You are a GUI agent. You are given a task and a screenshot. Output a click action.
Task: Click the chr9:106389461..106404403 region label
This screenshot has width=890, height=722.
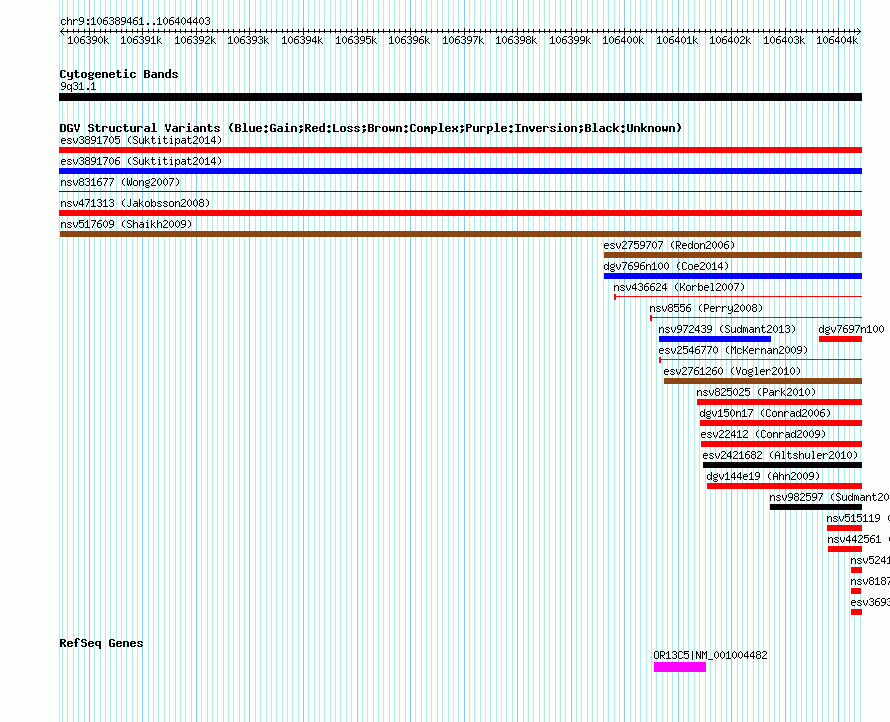135,21
